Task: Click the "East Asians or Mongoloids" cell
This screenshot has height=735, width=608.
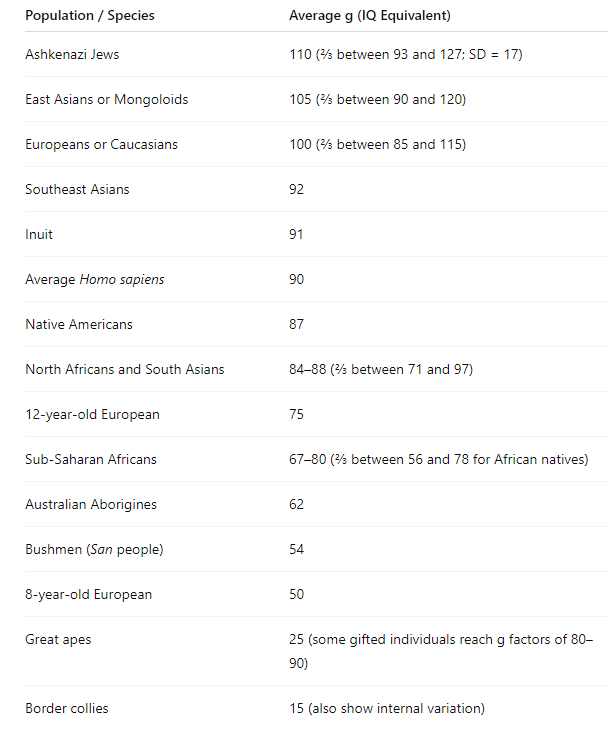Action: tap(107, 99)
